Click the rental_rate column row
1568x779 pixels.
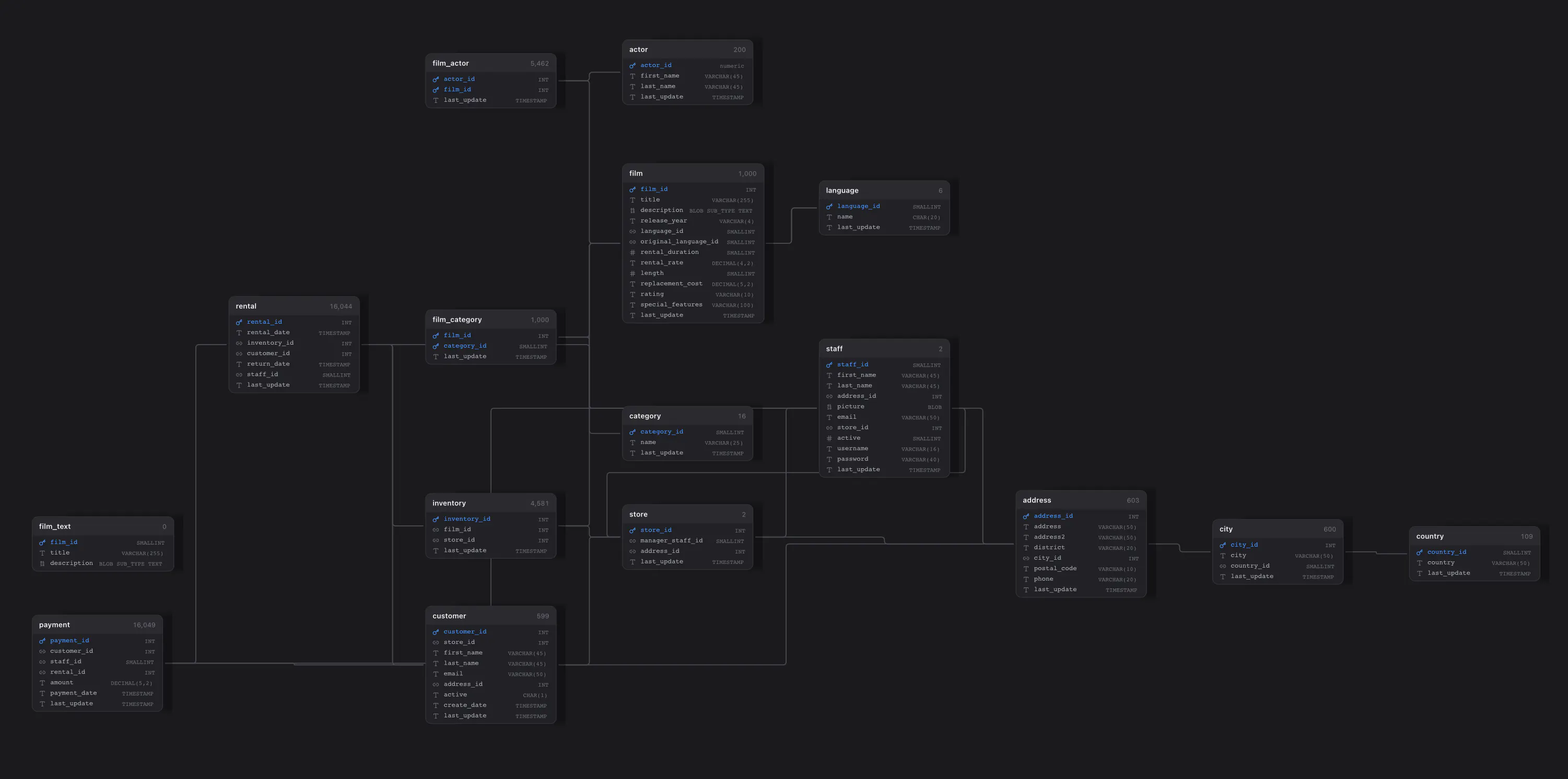(693, 263)
